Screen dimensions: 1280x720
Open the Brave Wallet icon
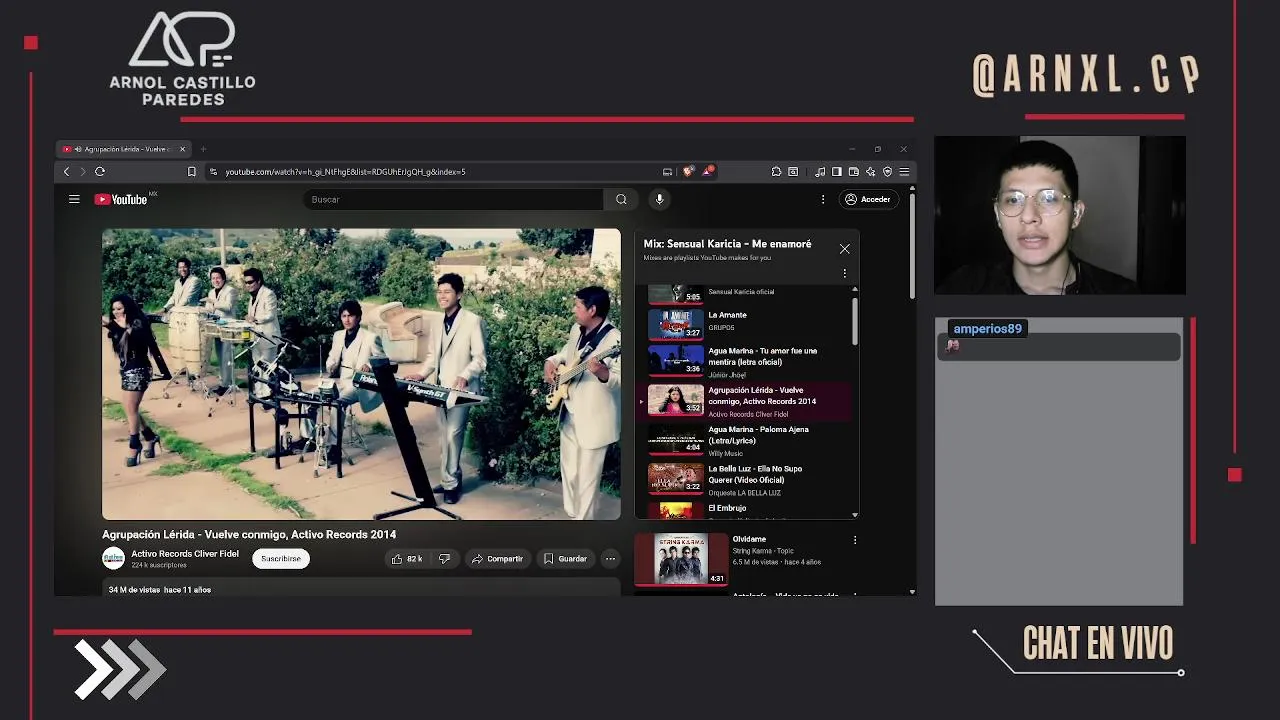coord(853,172)
